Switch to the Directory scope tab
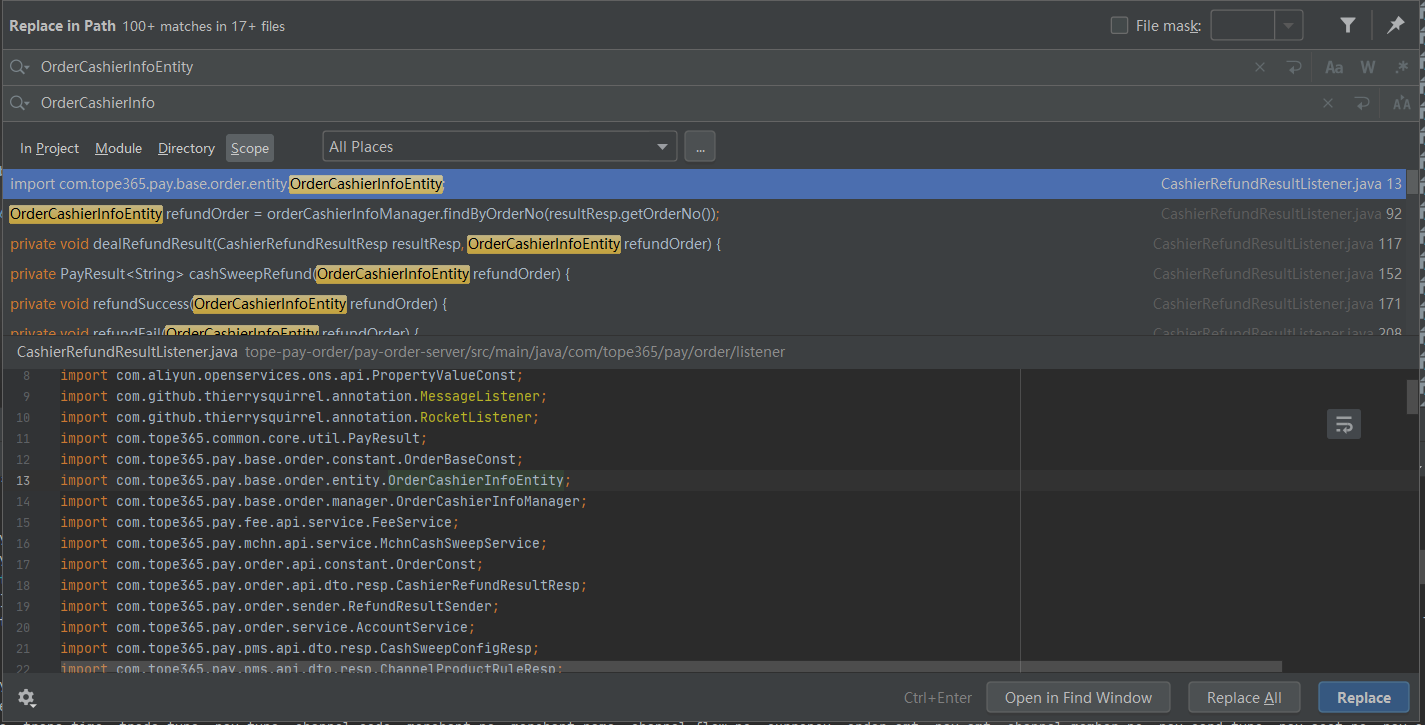This screenshot has width=1425, height=725. pyautogui.click(x=186, y=147)
